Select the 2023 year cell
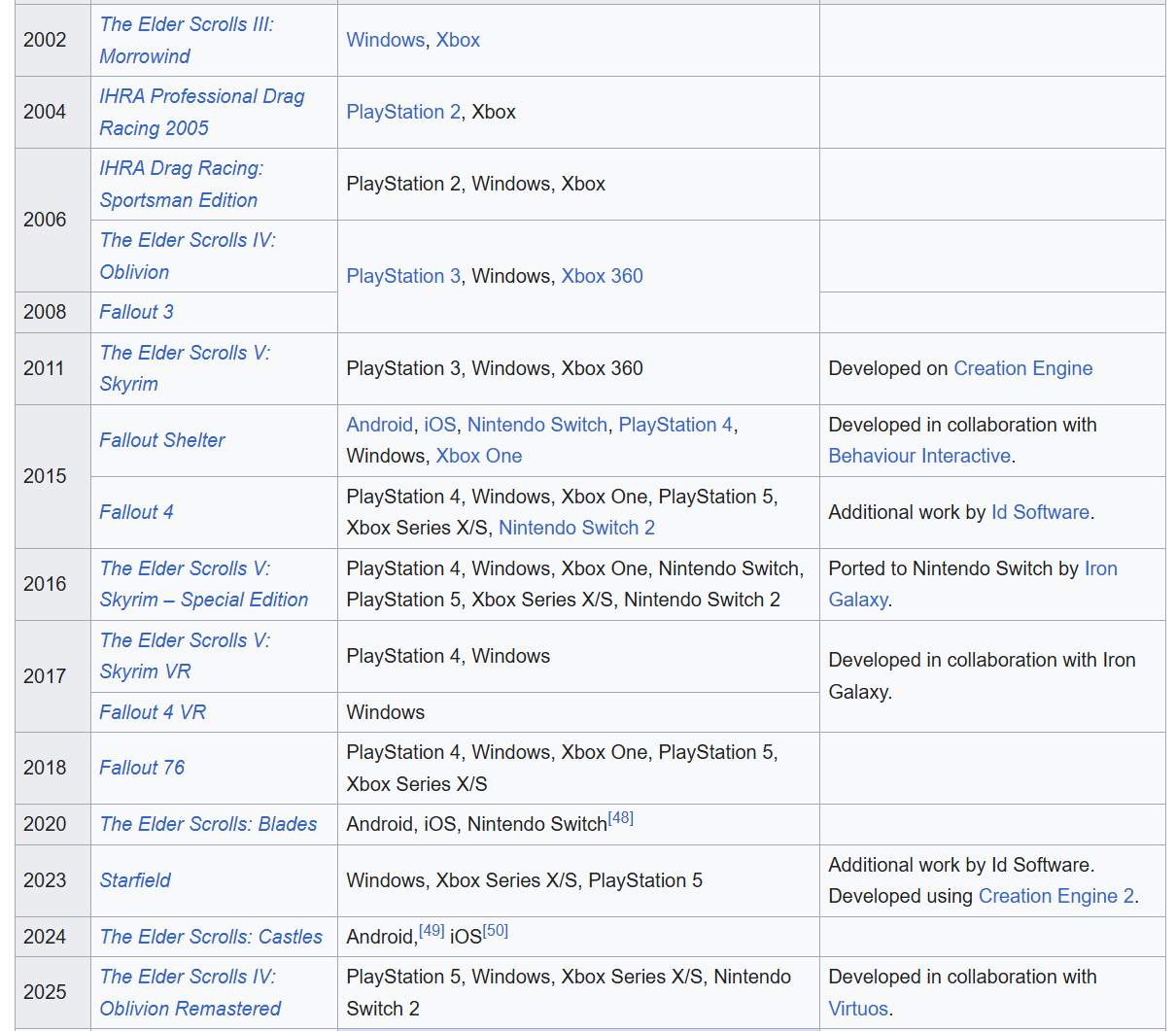Image resolution: width=1176 pixels, height=1031 pixels. point(52,880)
